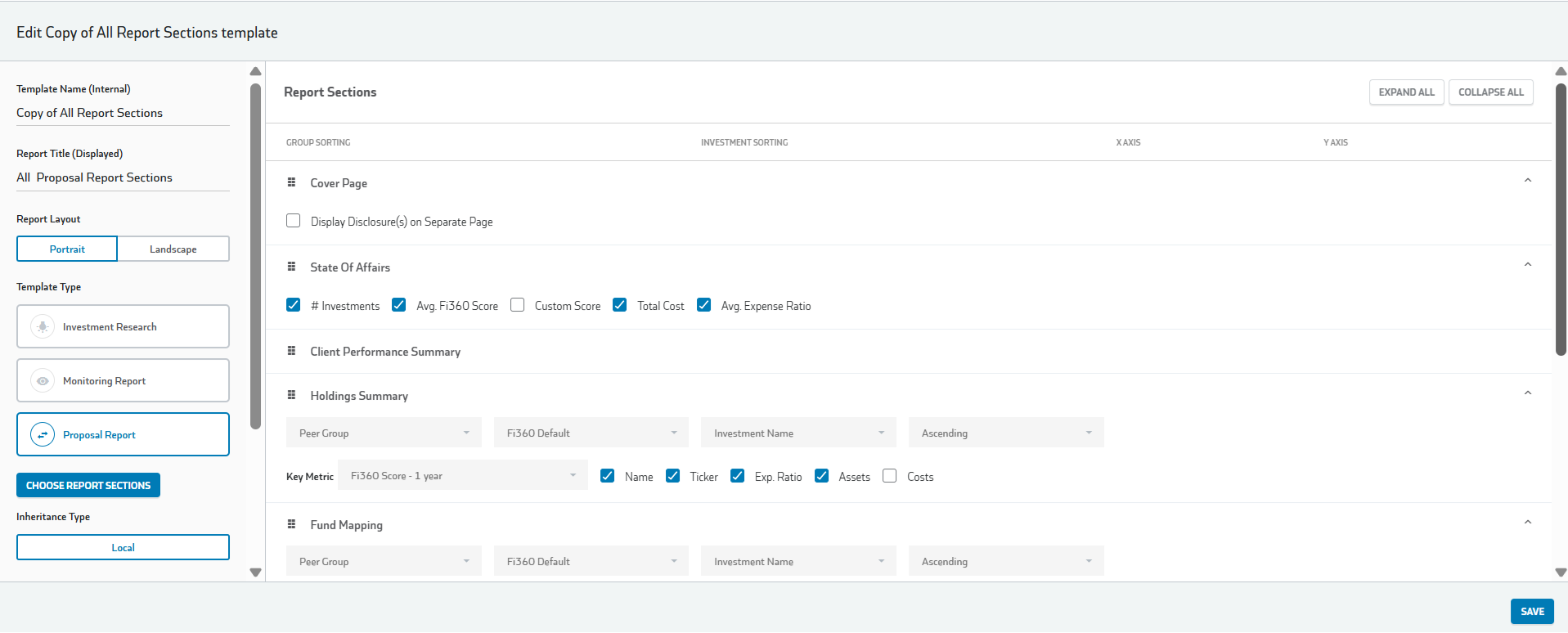Uncheck the # Investments checkbox
Image resolution: width=1568 pixels, height=633 pixels.
tap(294, 305)
